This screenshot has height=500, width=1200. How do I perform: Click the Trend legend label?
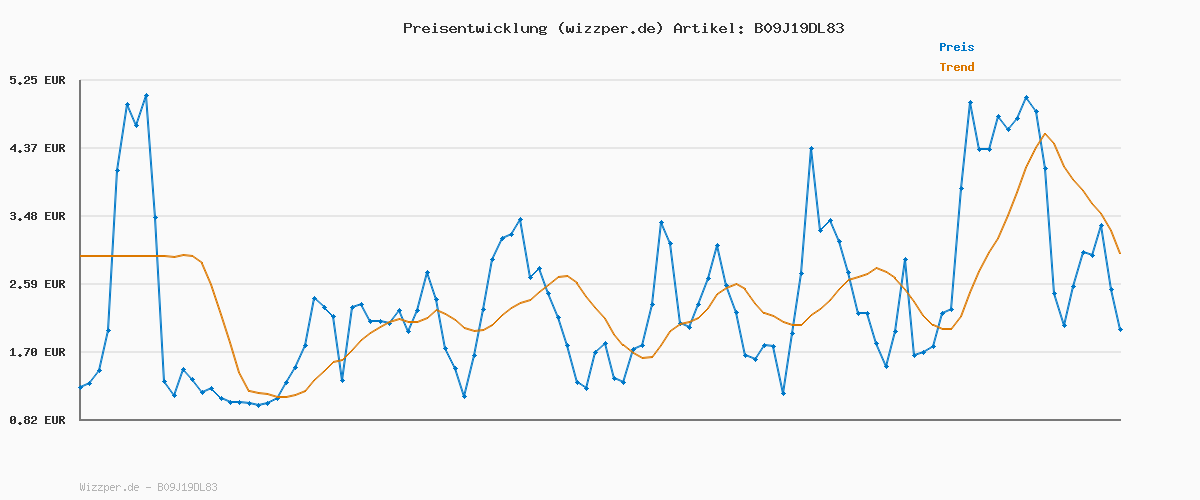pyautogui.click(x=956, y=67)
